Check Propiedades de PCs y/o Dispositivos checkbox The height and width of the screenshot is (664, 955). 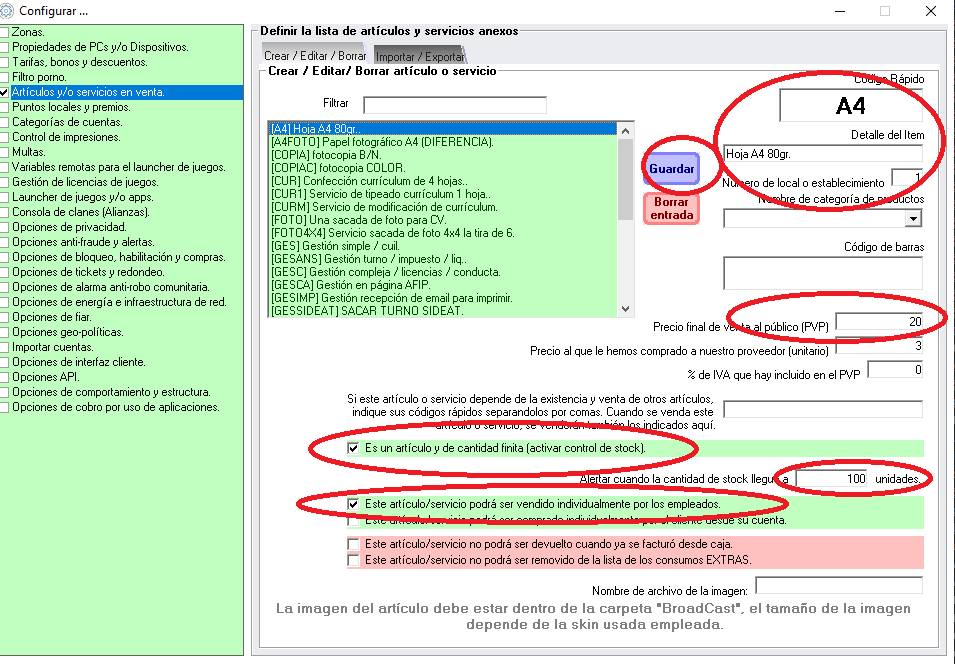point(4,47)
